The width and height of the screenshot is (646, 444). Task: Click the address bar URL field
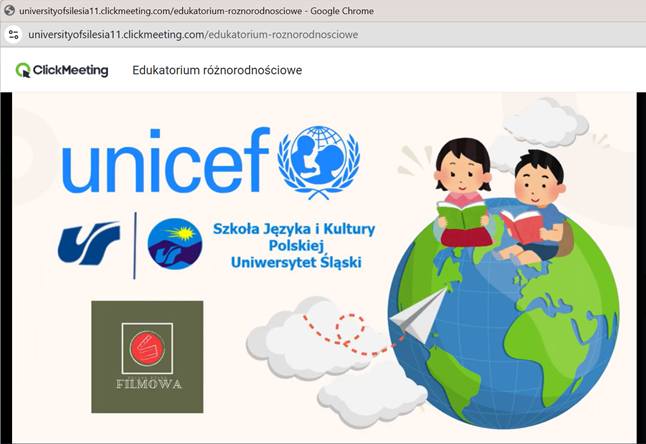193,34
